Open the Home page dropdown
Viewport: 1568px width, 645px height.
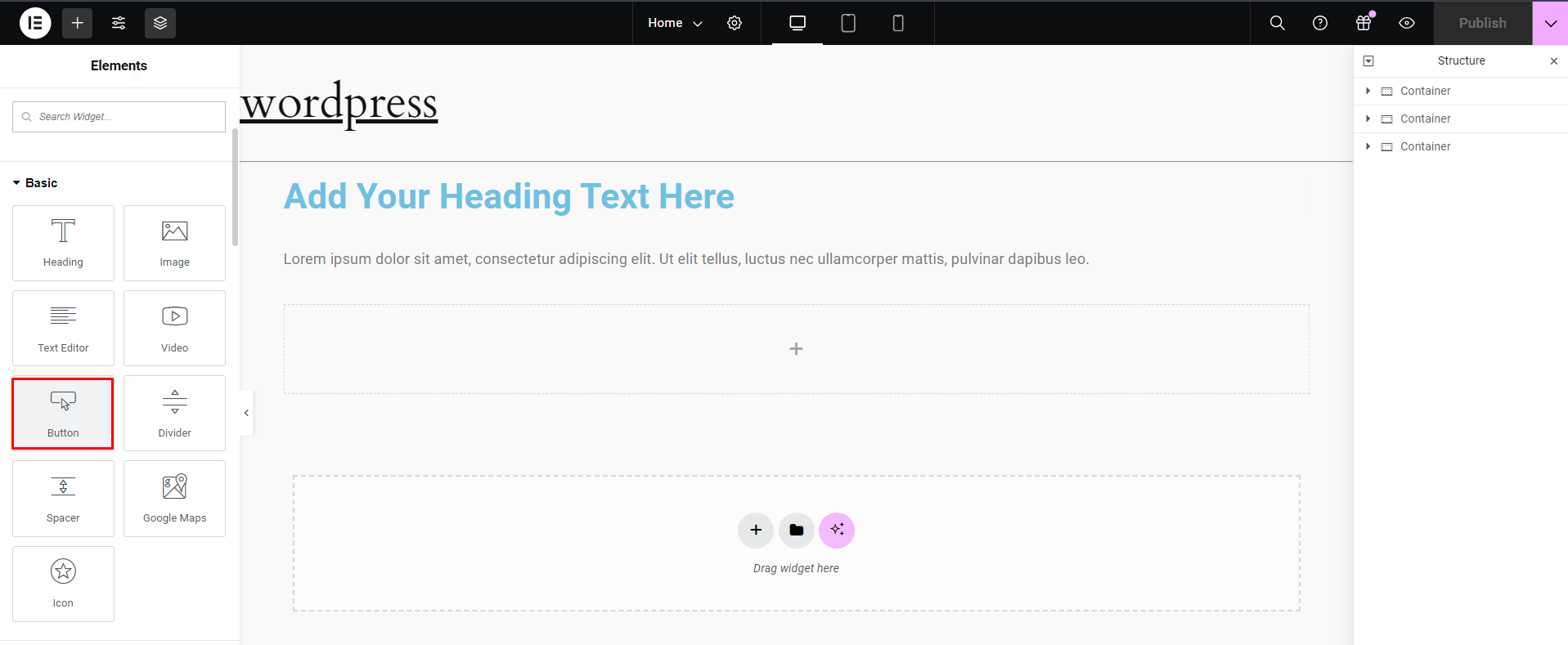(675, 23)
